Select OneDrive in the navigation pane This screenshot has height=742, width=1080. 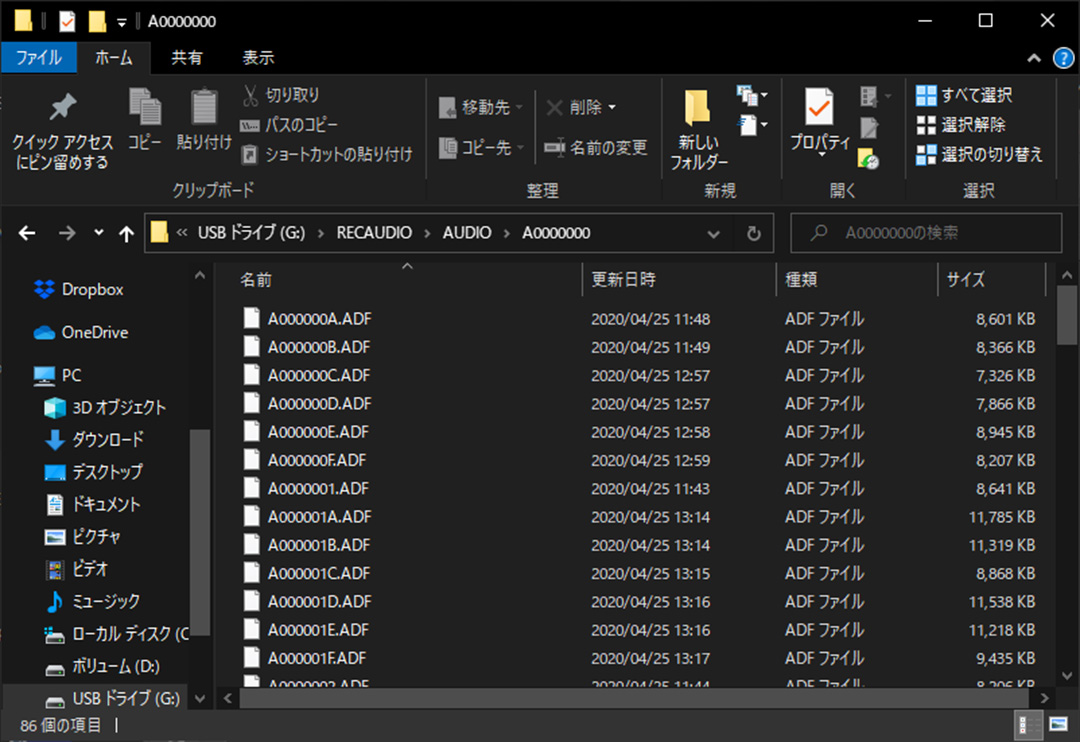point(81,333)
